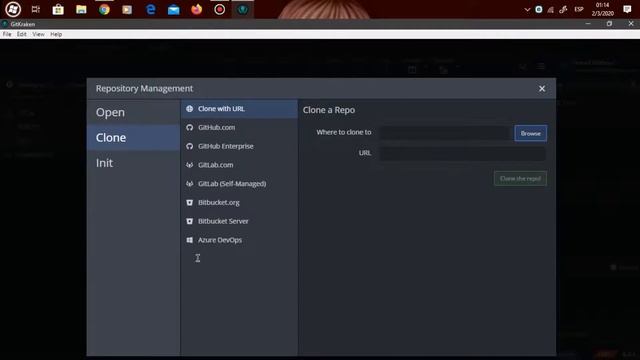This screenshot has width=640, height=360.
Task: Open Microsoft Store from the taskbar
Action: (58, 9)
